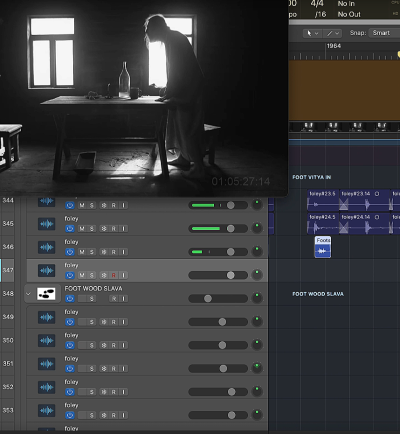Image resolution: width=400 pixels, height=434 pixels.
Task: Click the waveform icon of selected track 347
Action: pos(46,271)
